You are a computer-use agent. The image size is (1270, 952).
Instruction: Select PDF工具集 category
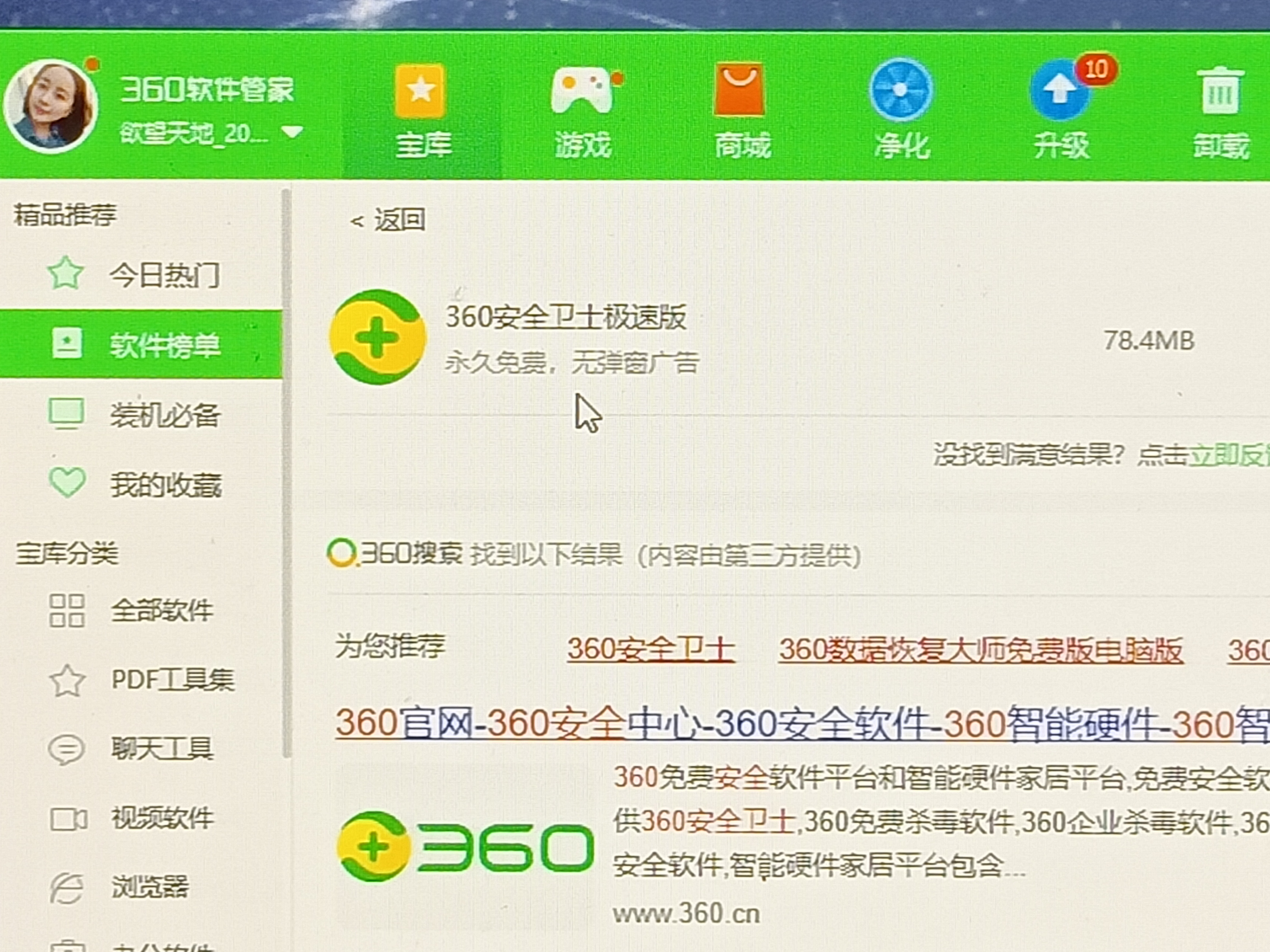173,680
